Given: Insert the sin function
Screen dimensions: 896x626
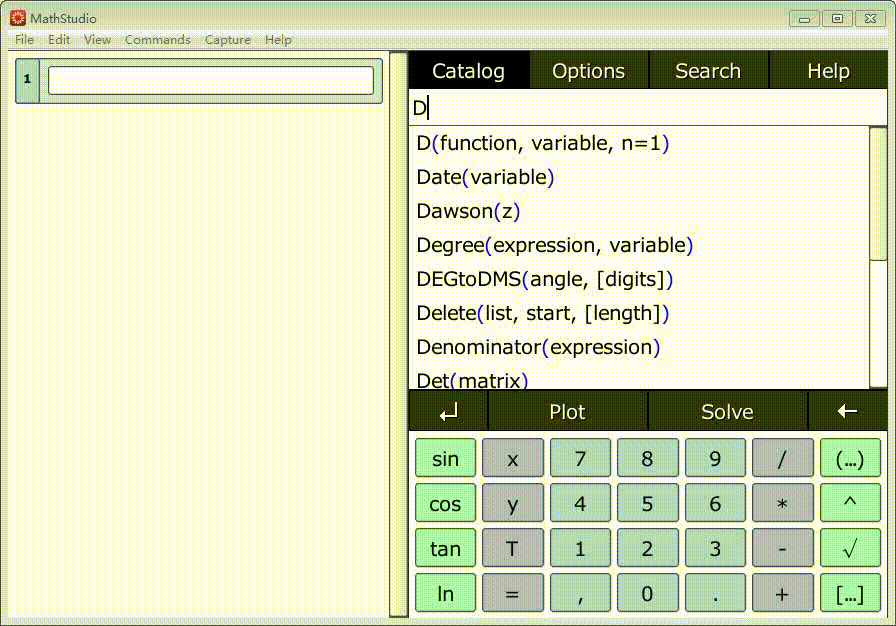Looking at the screenshot, I should tap(445, 458).
